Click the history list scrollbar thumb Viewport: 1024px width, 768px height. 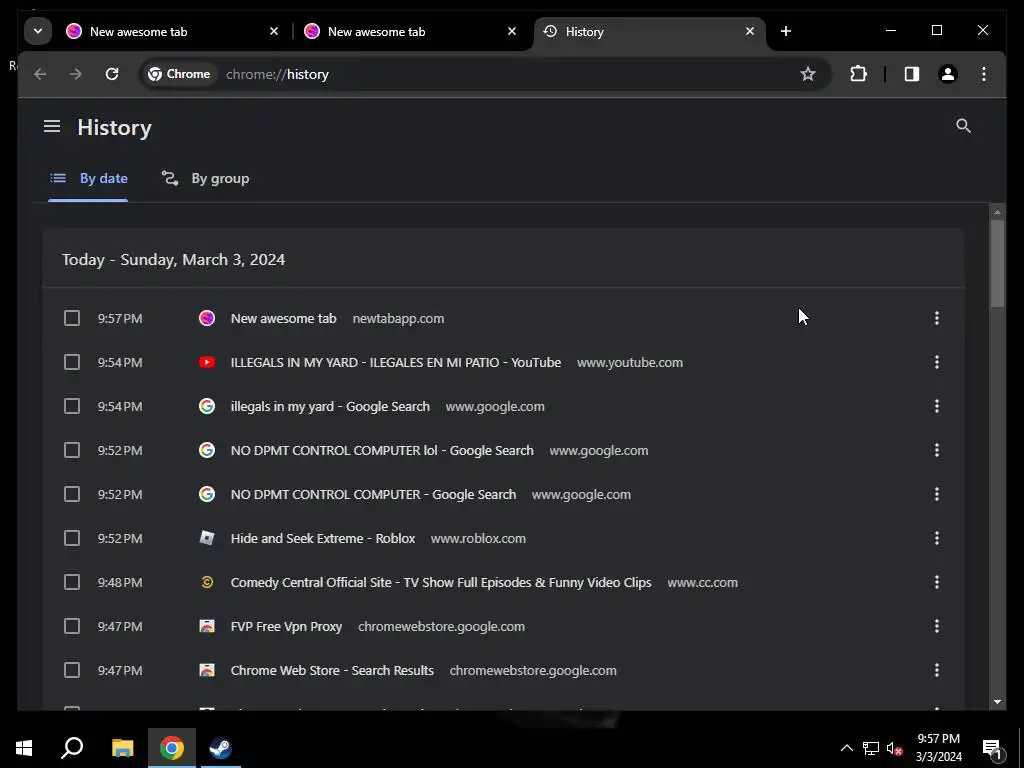(x=997, y=263)
